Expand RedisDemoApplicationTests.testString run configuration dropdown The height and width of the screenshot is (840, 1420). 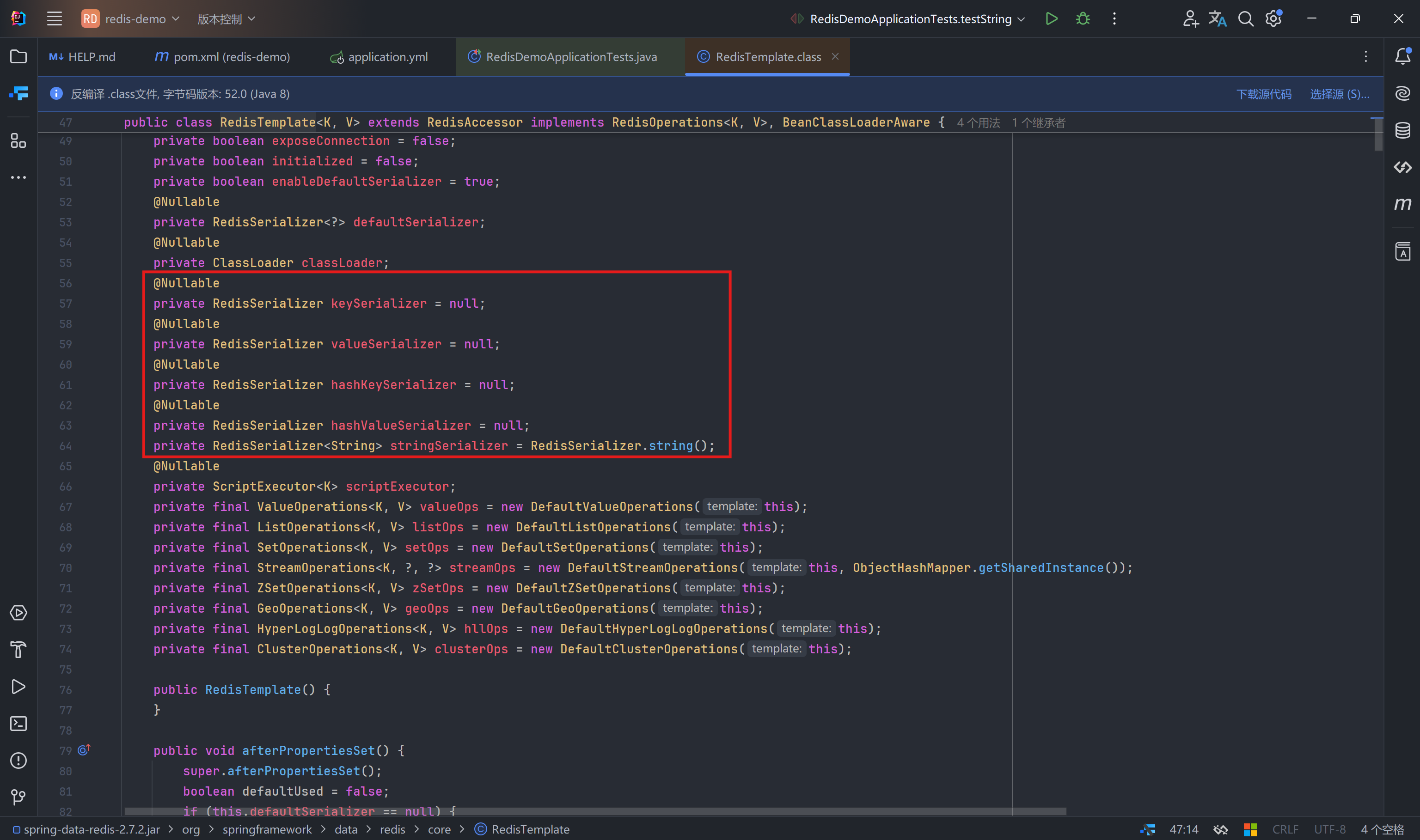(x=911, y=18)
